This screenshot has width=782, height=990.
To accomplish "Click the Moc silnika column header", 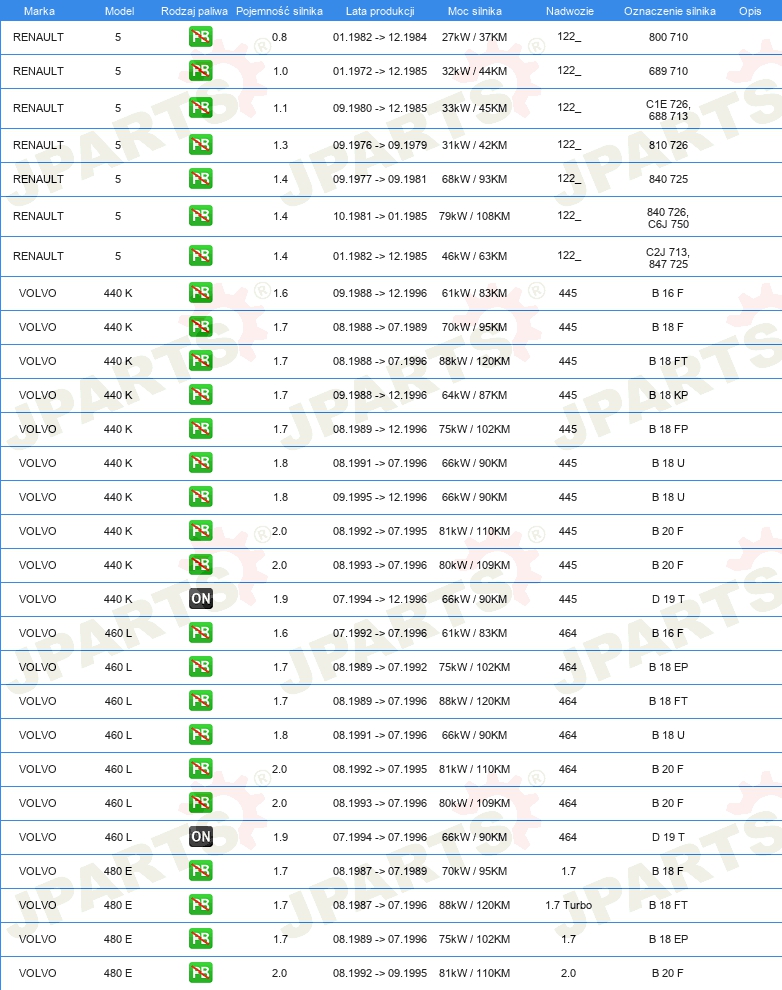I will coord(475,11).
